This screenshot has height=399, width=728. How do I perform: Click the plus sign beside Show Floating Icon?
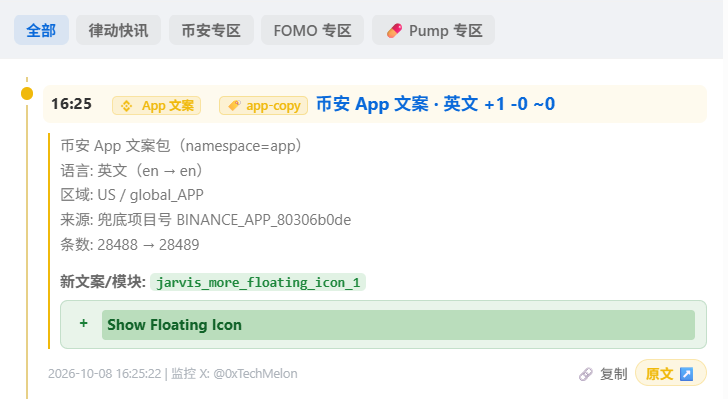coord(84,323)
